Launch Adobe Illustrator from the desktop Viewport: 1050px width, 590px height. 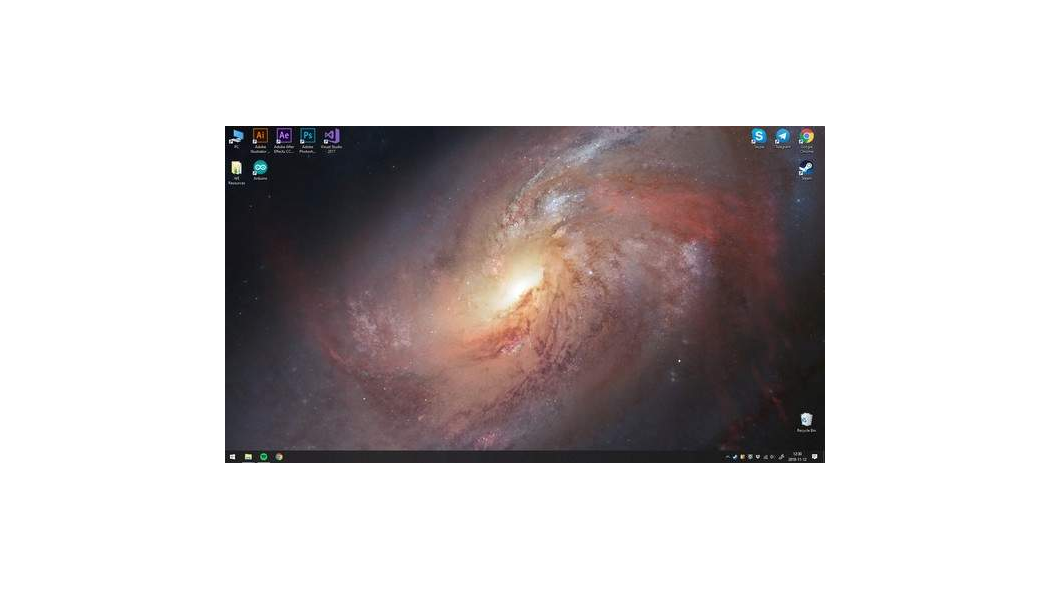click(x=260, y=141)
